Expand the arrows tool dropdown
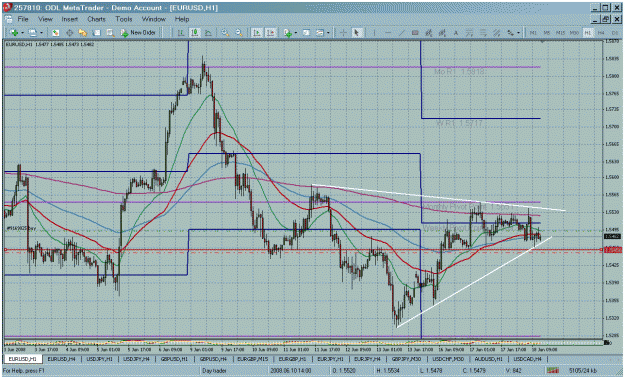This screenshot has width=625, height=377. (518, 33)
